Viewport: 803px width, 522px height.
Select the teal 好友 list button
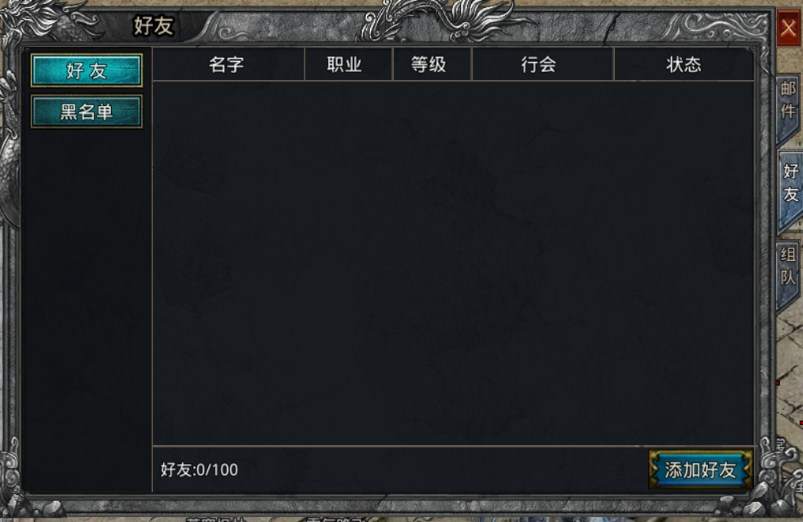[87, 70]
